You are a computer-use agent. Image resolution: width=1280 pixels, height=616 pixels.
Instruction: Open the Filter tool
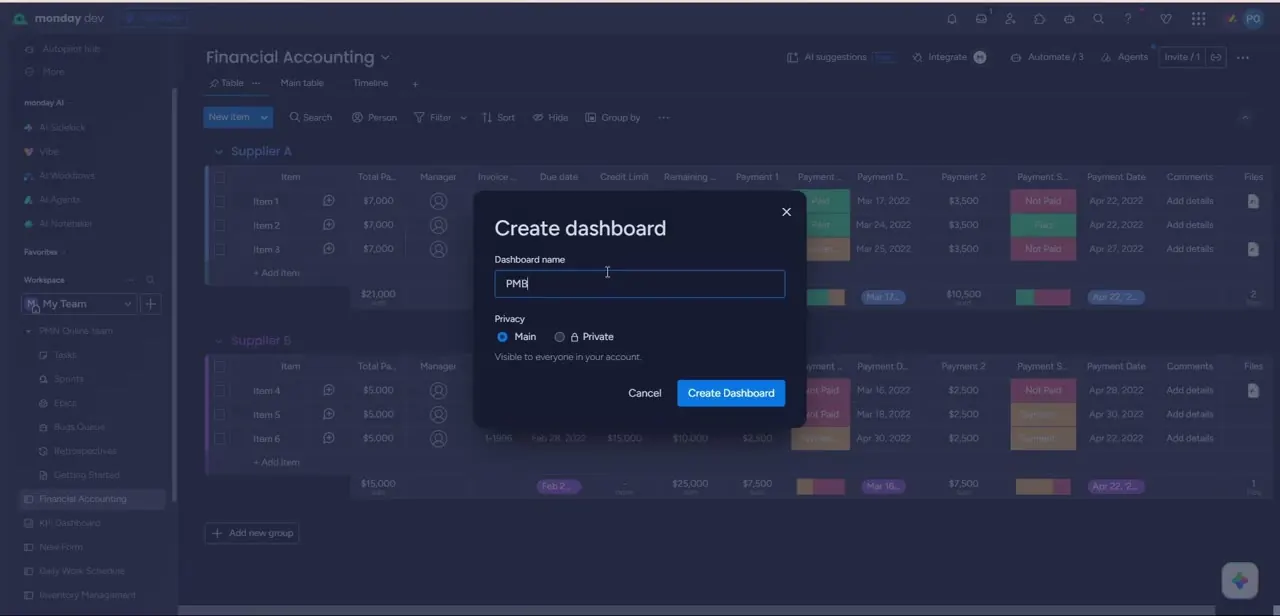433,117
